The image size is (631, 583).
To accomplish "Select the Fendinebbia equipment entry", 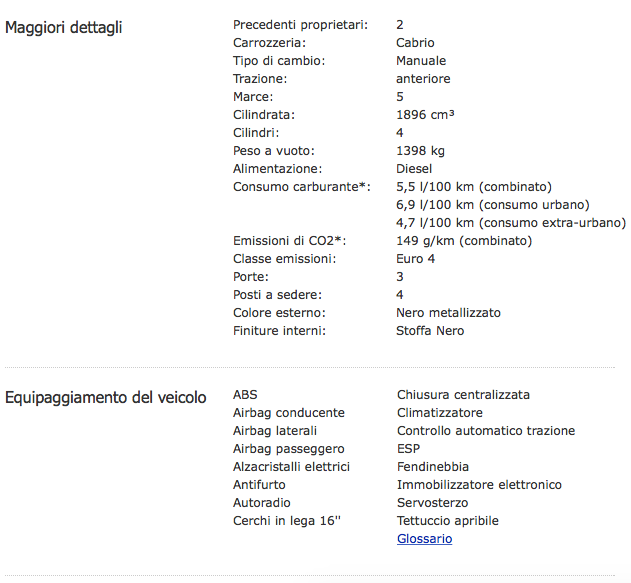I will point(433,467).
